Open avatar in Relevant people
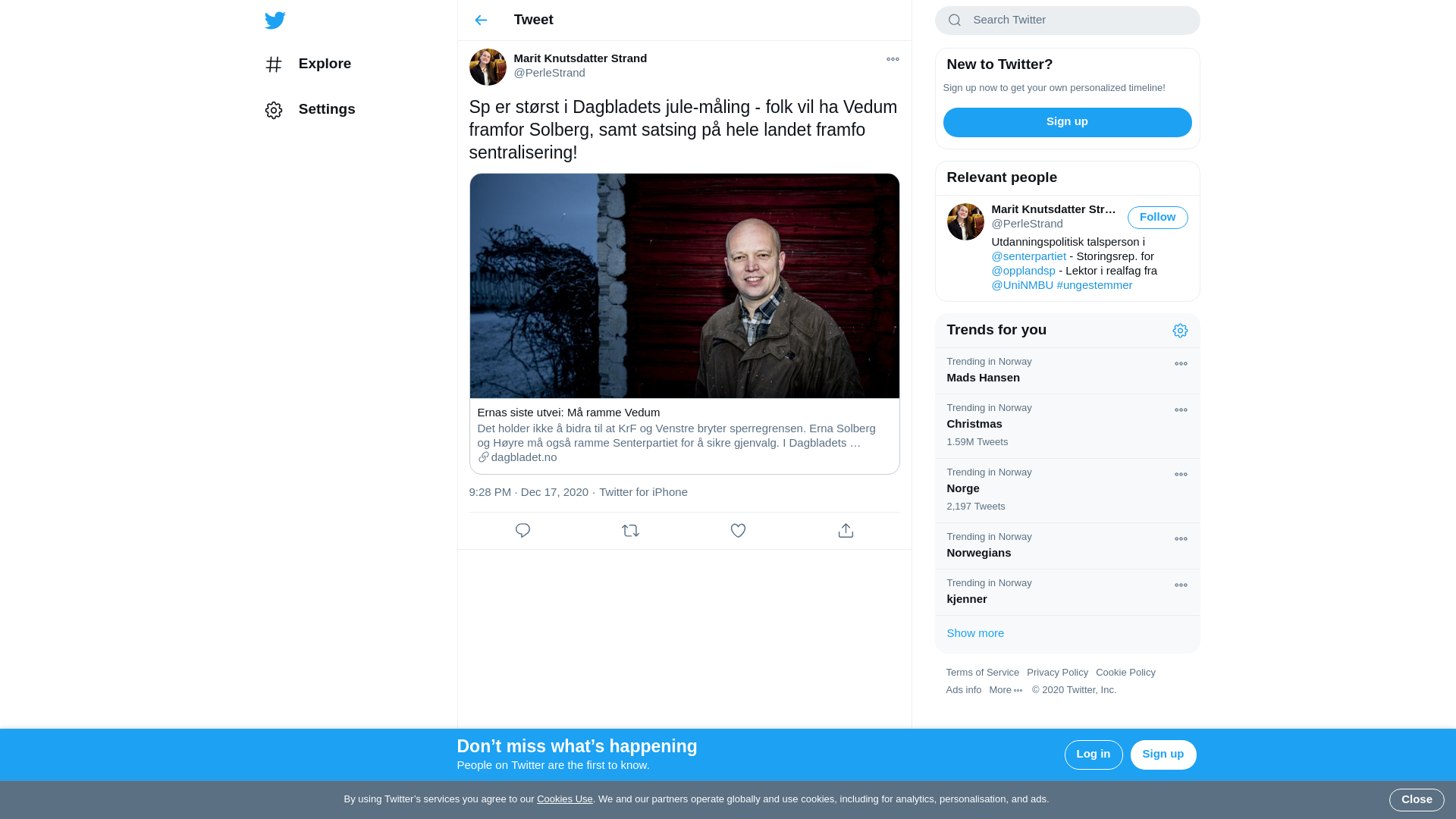Image resolution: width=1456 pixels, height=819 pixels. [x=965, y=221]
